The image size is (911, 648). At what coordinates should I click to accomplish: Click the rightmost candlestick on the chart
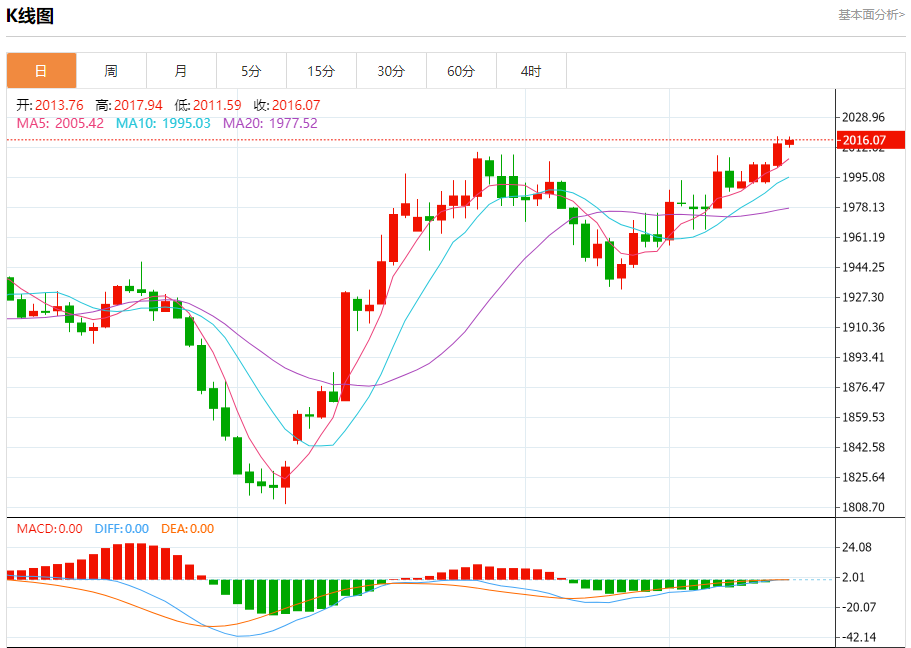tap(789, 142)
